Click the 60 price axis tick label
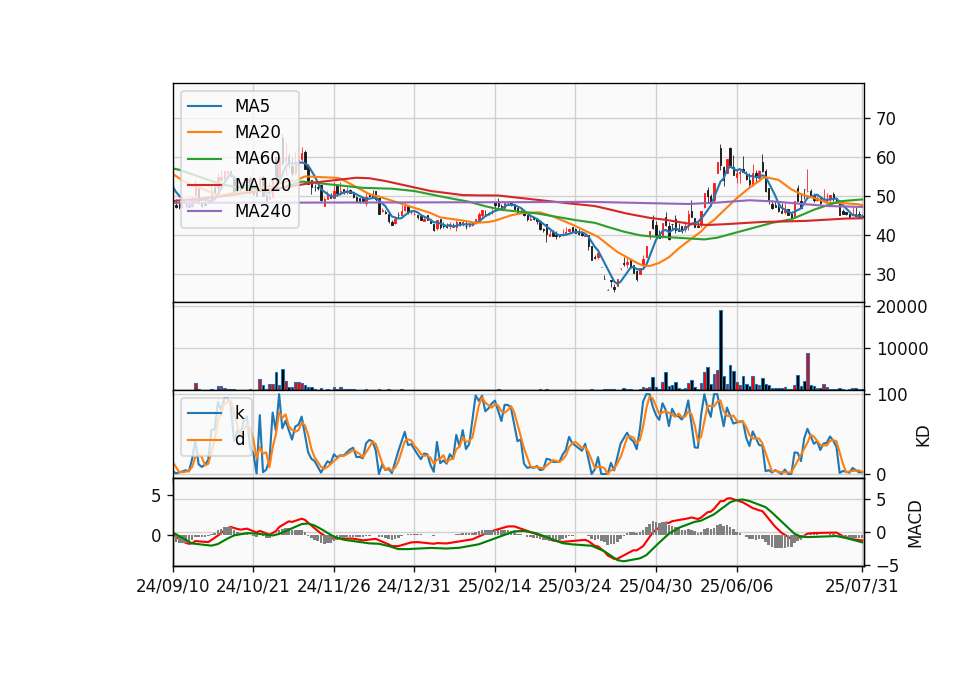 coord(886,158)
